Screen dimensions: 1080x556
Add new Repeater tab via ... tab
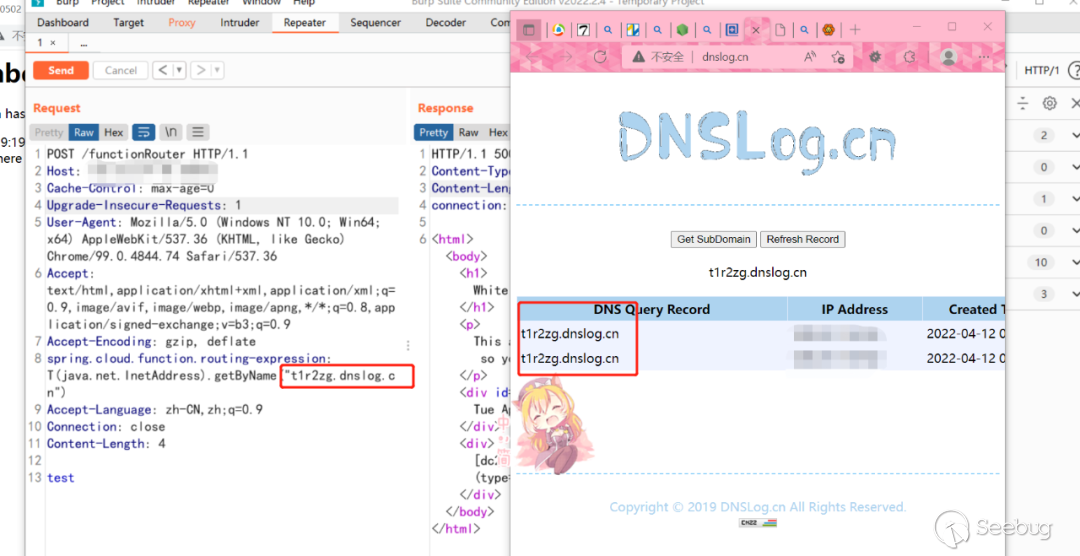point(83,43)
